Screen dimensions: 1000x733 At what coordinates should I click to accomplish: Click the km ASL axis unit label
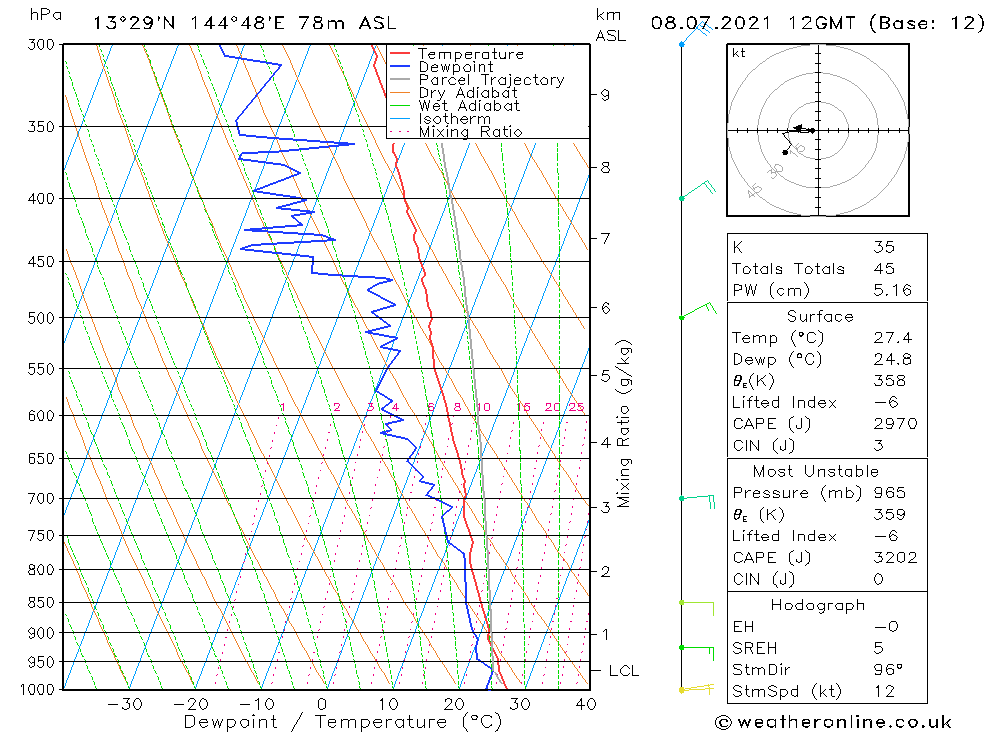[610, 25]
